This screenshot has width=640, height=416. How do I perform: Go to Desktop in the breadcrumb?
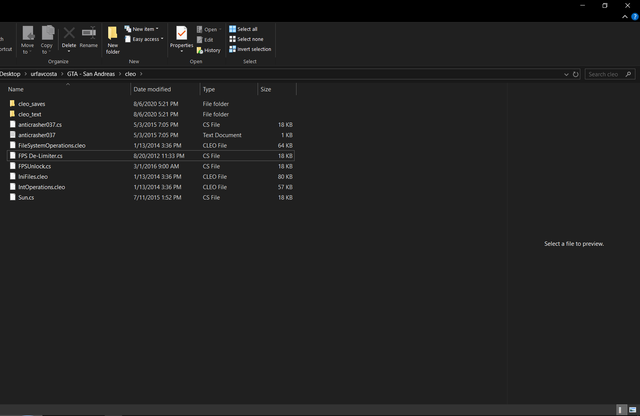coord(10,74)
